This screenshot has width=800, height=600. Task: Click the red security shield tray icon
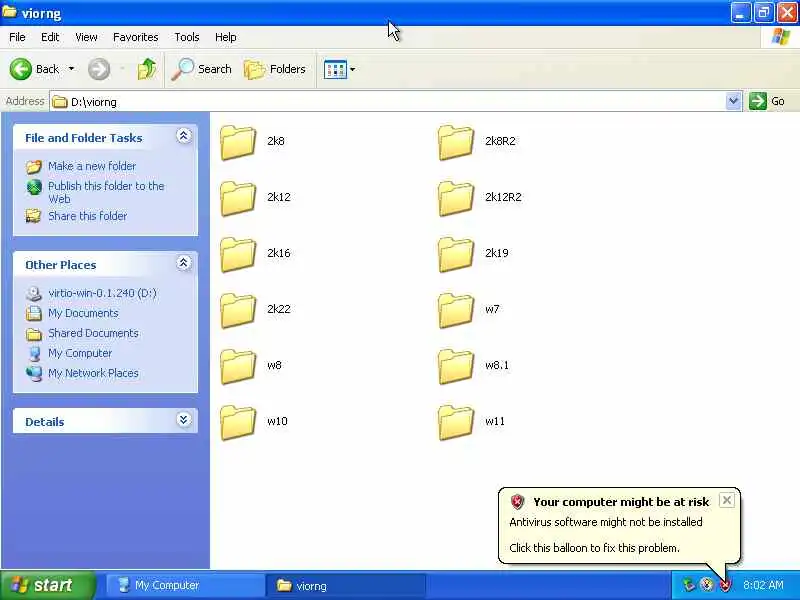click(725, 585)
